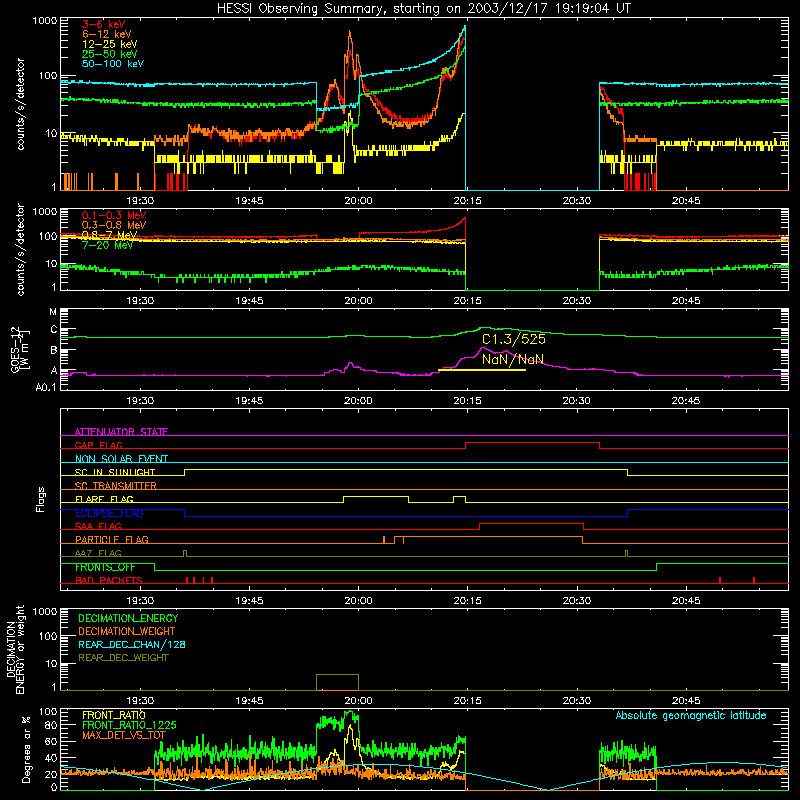The height and width of the screenshot is (800, 800).
Task: Click the yellow flare duration bar in GOES panel
Action: pyautogui.click(x=482, y=370)
